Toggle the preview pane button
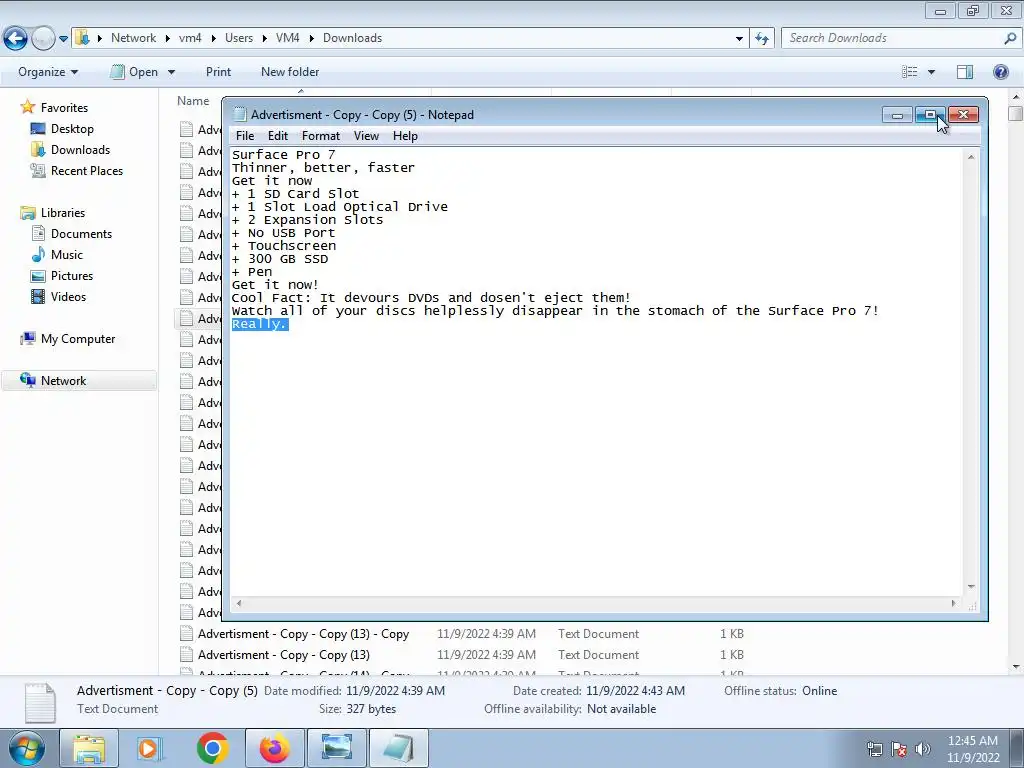The height and width of the screenshot is (768, 1024). [x=965, y=72]
